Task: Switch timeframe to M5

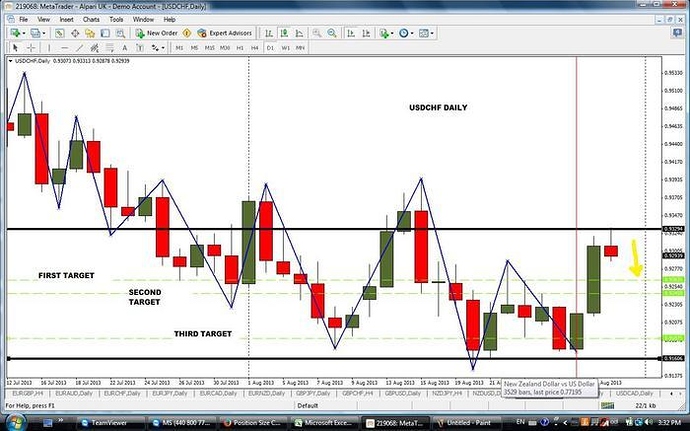Action: point(194,48)
